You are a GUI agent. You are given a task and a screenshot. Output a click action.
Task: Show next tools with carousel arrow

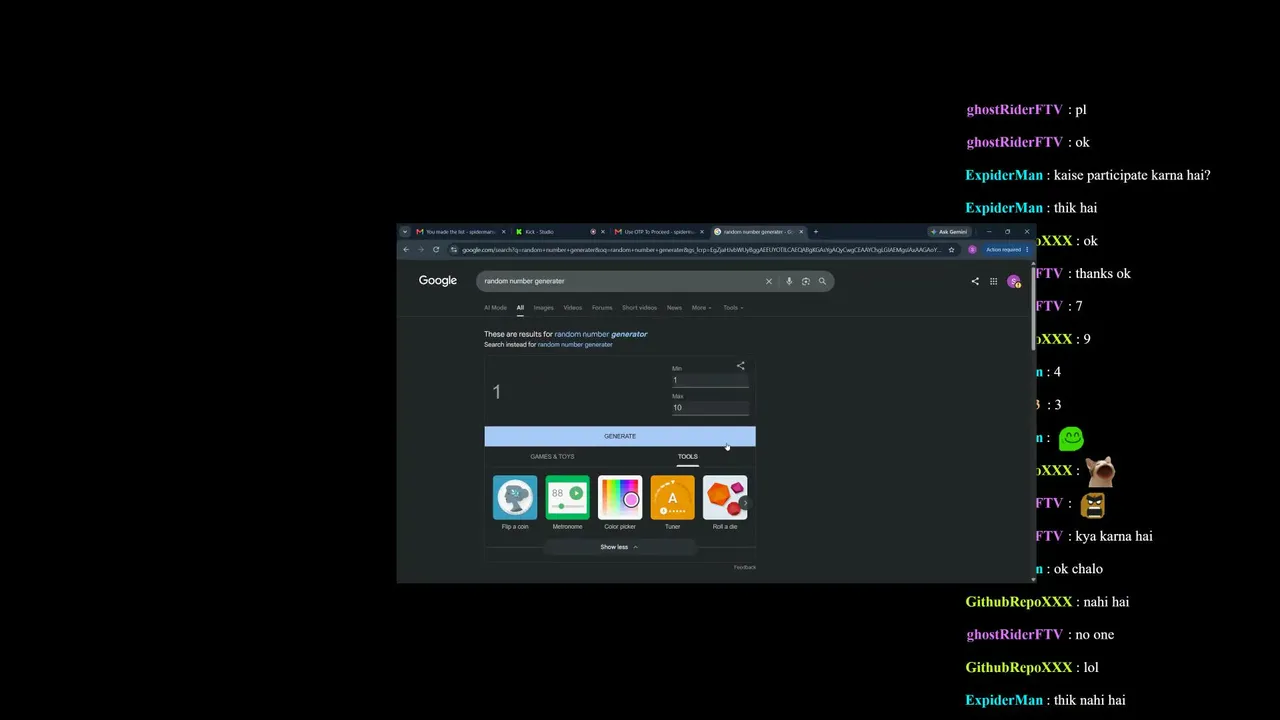[745, 502]
